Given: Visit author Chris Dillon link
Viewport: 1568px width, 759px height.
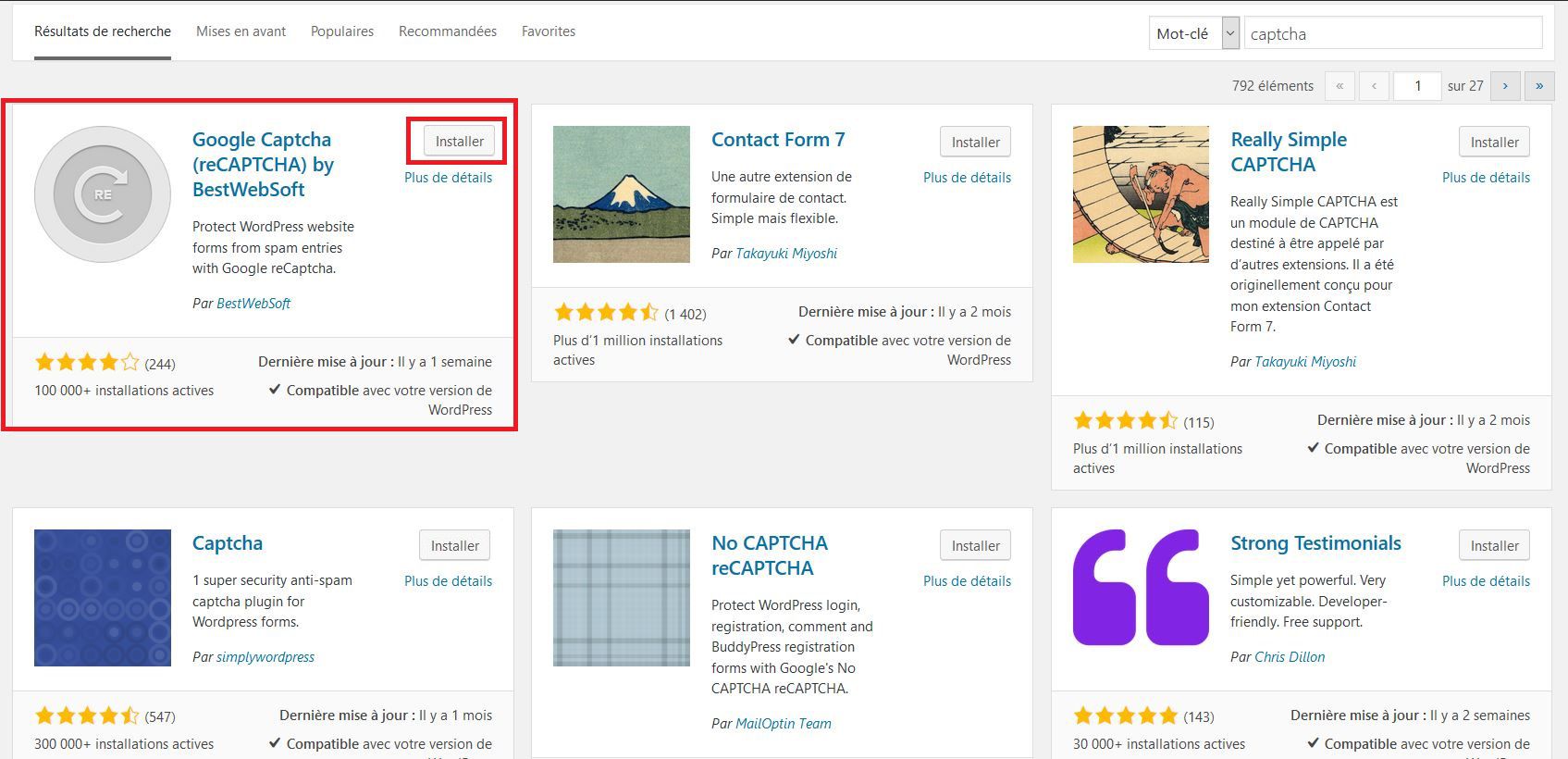Looking at the screenshot, I should pyautogui.click(x=1290, y=657).
